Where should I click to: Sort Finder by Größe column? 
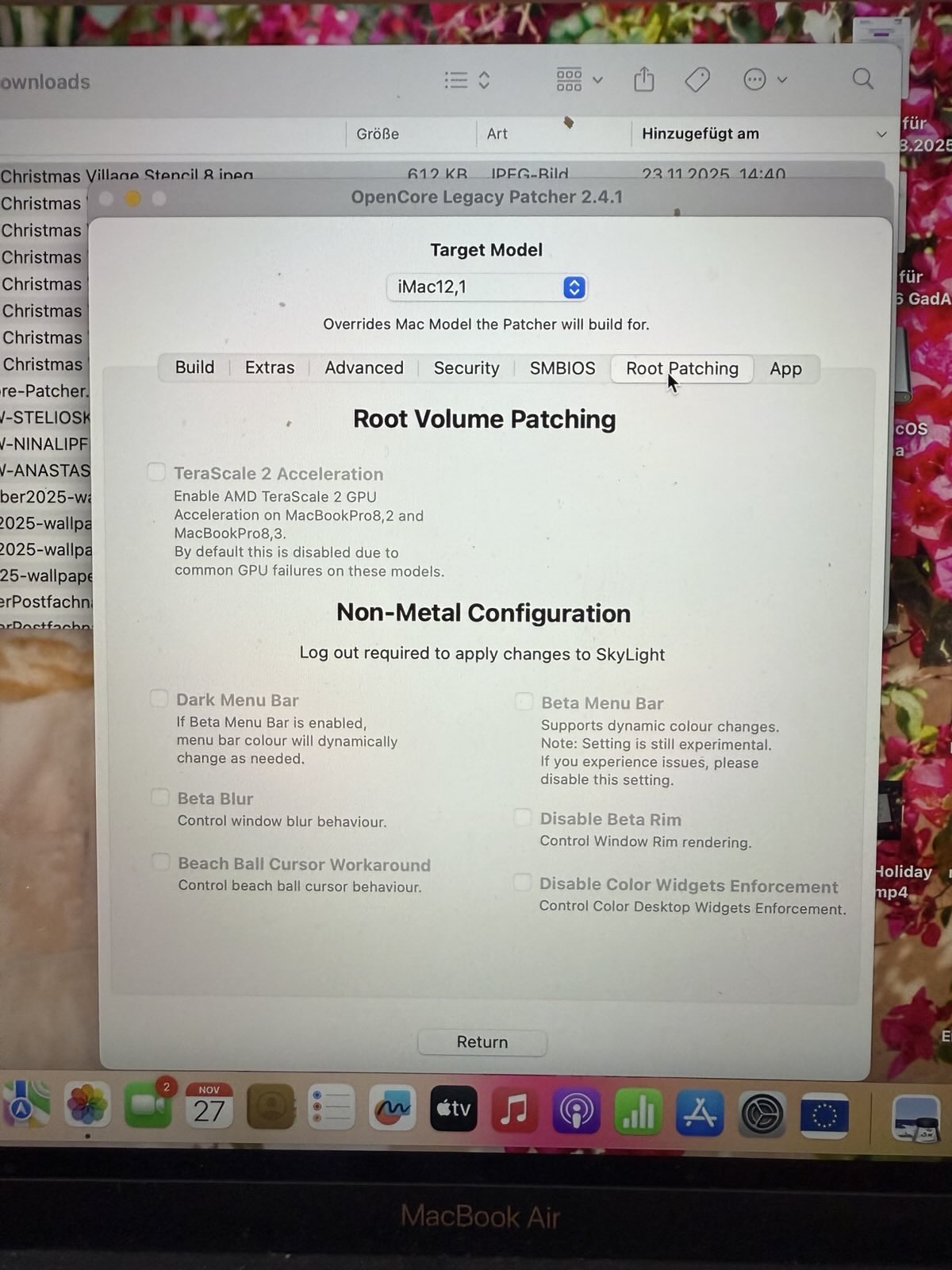click(x=378, y=134)
